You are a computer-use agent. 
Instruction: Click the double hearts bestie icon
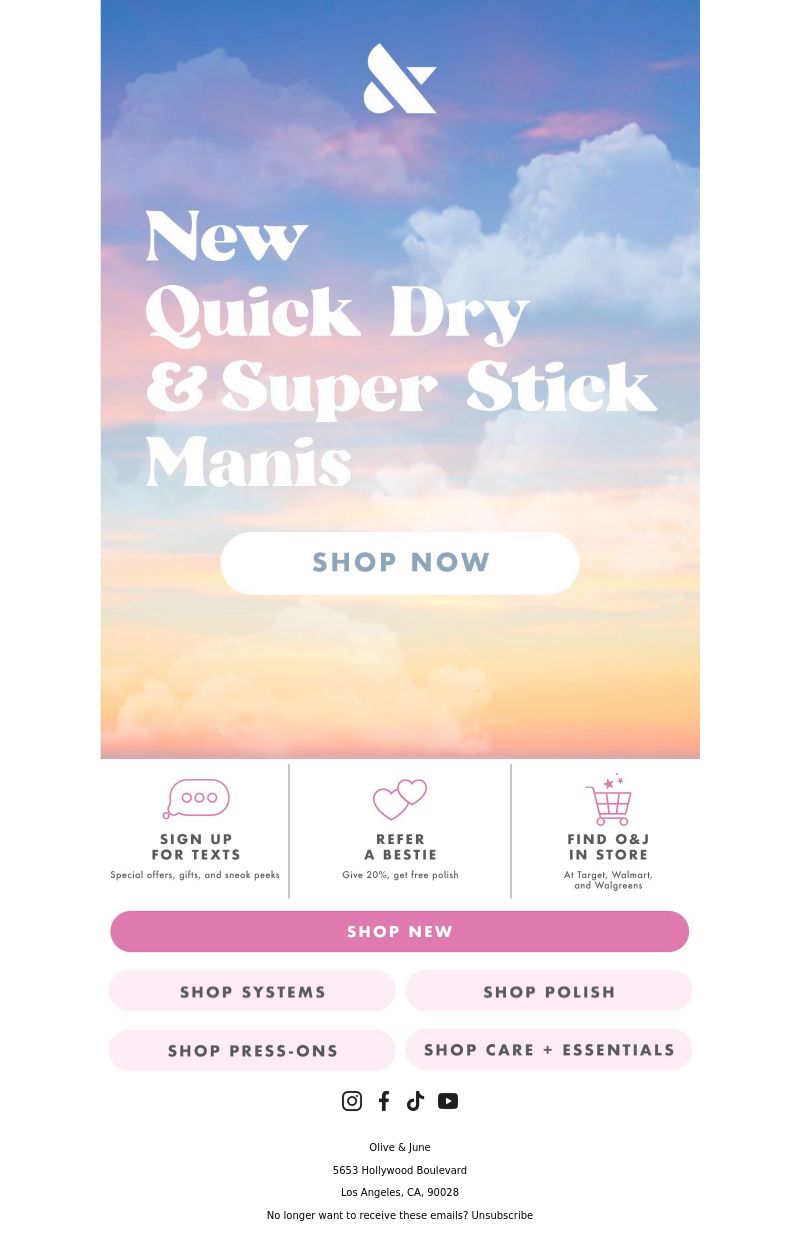(x=400, y=800)
